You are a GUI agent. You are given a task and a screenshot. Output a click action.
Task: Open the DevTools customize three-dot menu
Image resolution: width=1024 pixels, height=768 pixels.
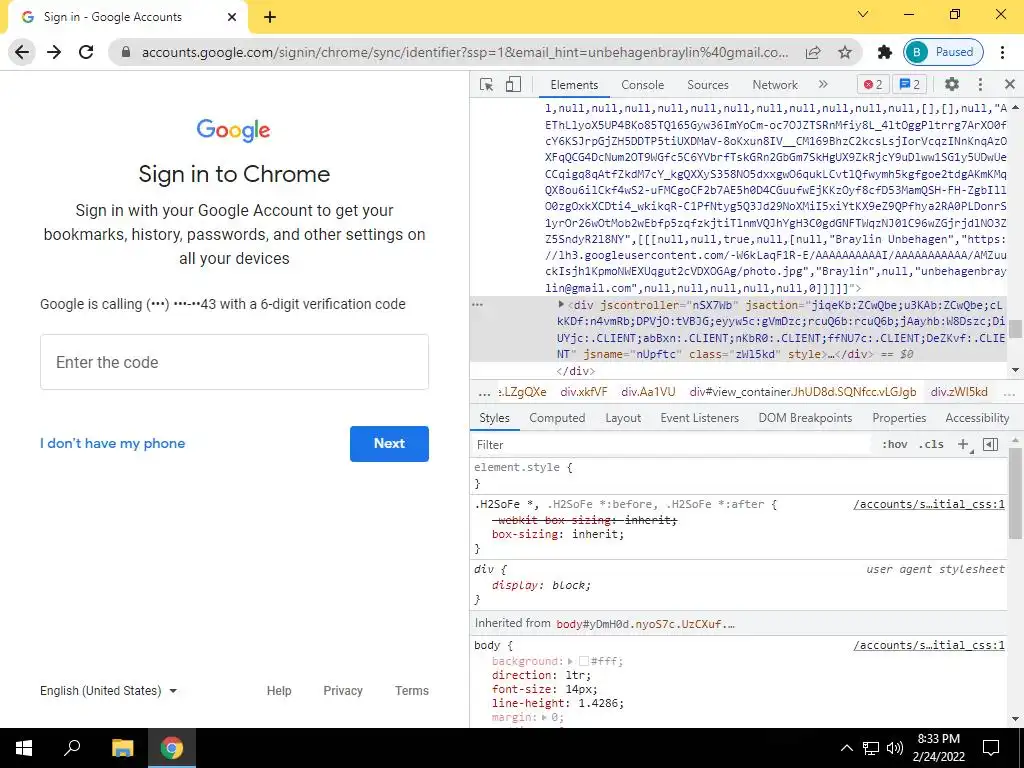click(x=980, y=84)
